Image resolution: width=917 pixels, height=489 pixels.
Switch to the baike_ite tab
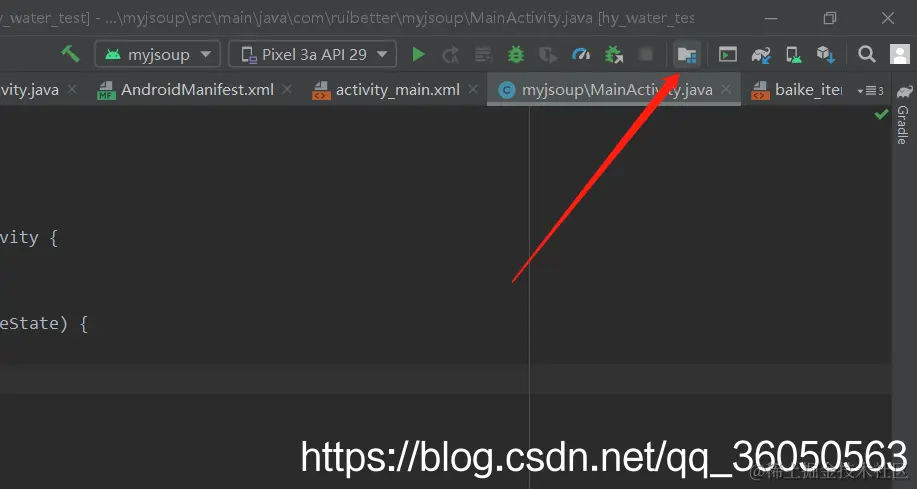tap(797, 89)
